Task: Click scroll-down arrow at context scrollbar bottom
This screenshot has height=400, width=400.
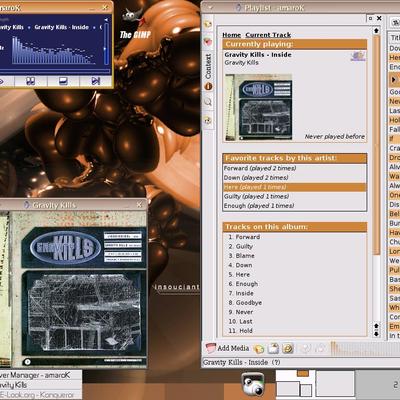Action: coord(376,333)
